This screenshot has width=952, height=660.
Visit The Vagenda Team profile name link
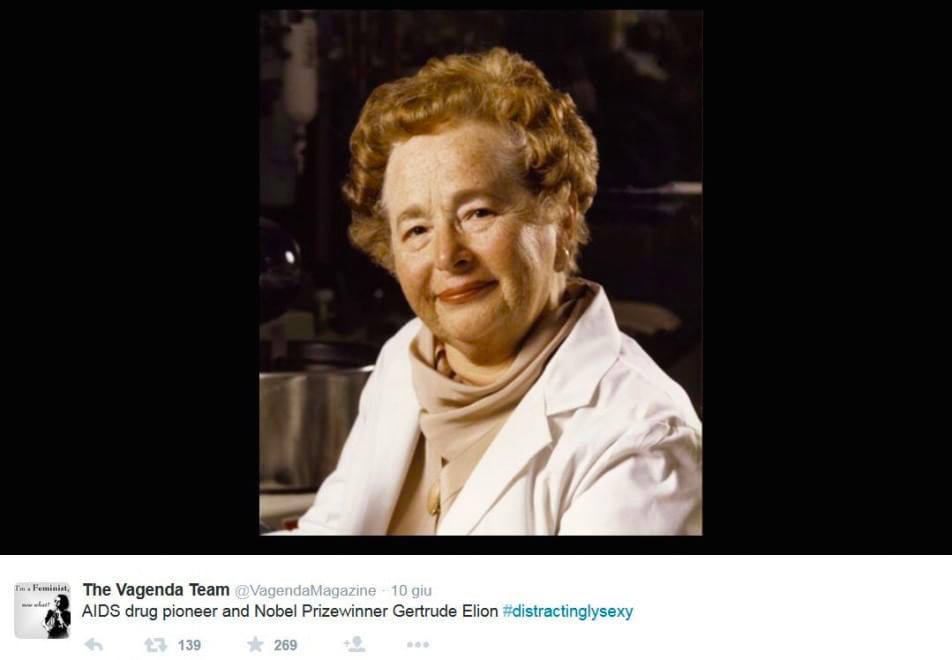point(156,590)
